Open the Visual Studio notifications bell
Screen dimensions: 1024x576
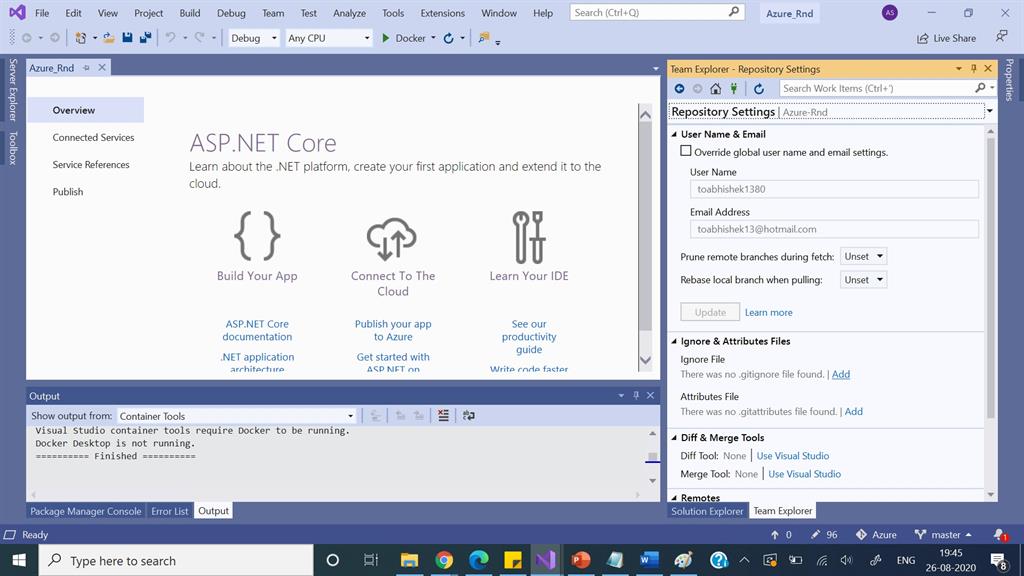[x=1000, y=535]
